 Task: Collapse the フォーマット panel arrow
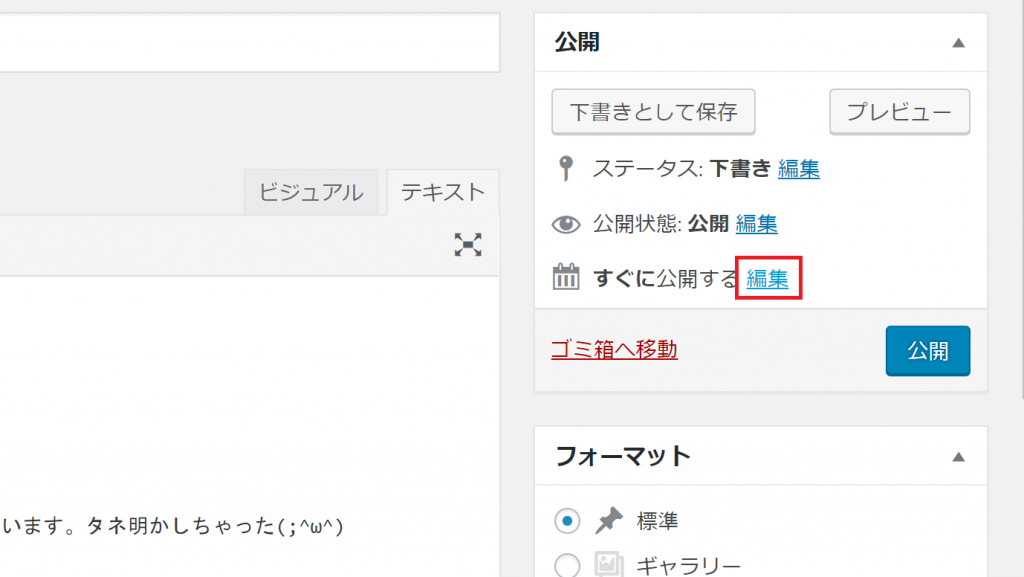(x=958, y=457)
